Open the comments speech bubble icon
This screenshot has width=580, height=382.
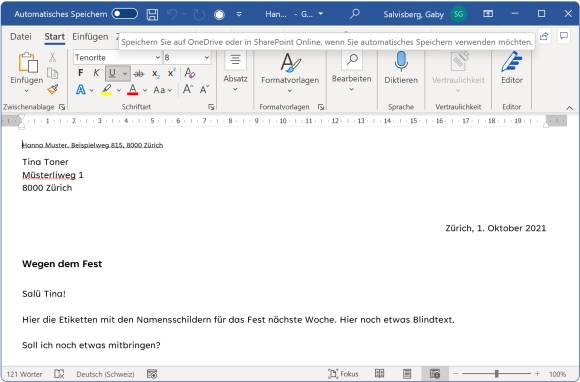click(564, 36)
